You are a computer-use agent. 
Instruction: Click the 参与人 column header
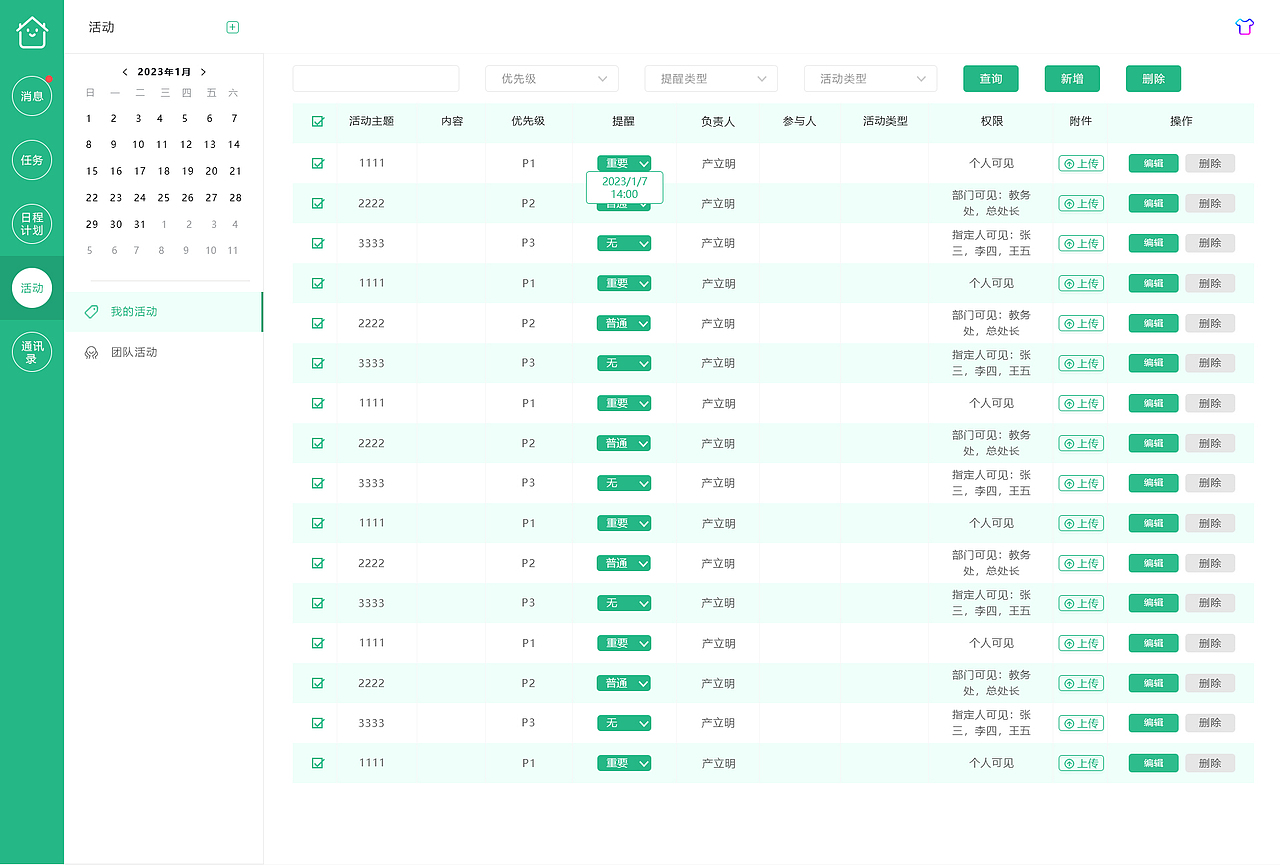point(800,121)
